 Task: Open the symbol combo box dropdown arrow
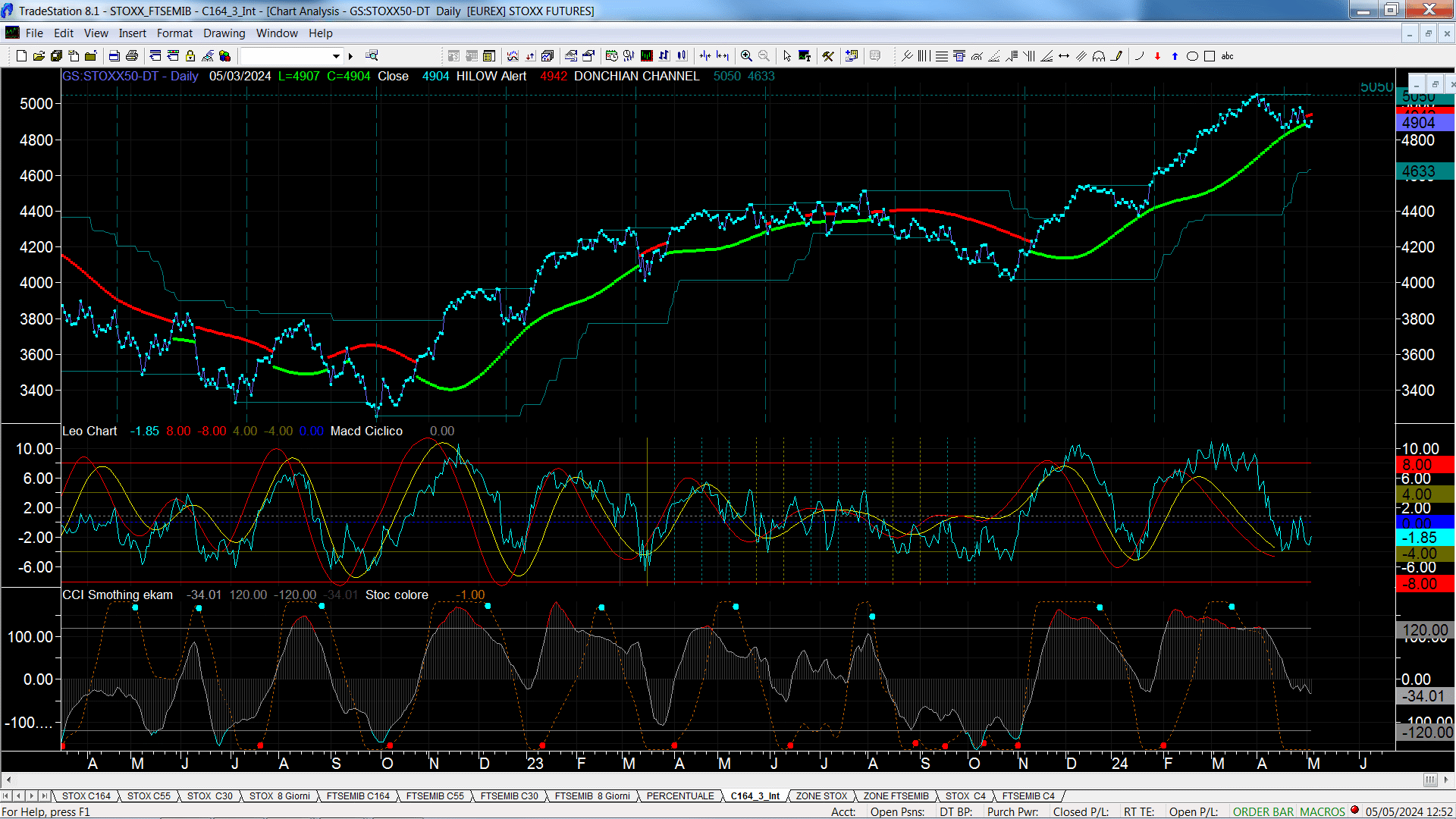(x=336, y=56)
